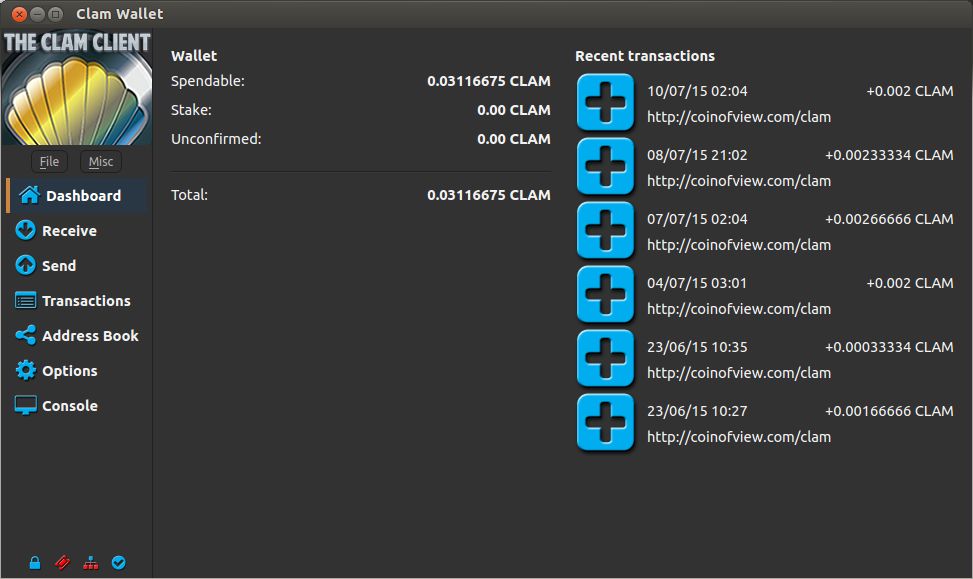Viewport: 973px width, 579px height.
Task: Click plus icon of 08/07/15 21:02 transaction
Action: (x=605, y=166)
